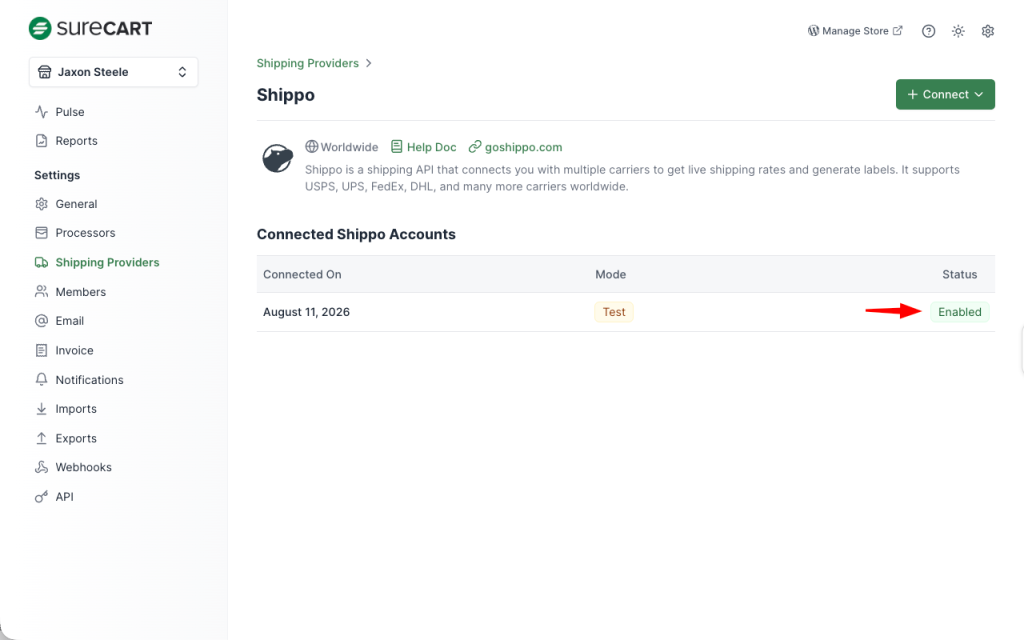The image size is (1024, 640).
Task: Click the Processors card icon
Action: click(x=41, y=232)
